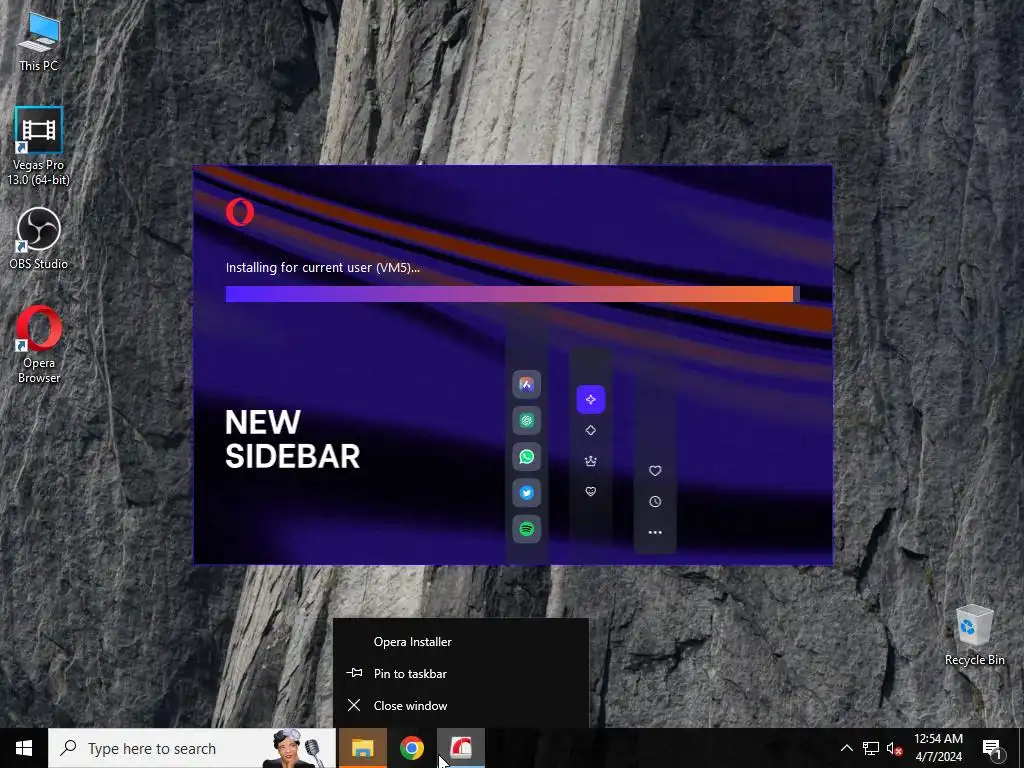
Task: Launch Google Chrome from the taskbar
Action: tap(411, 748)
